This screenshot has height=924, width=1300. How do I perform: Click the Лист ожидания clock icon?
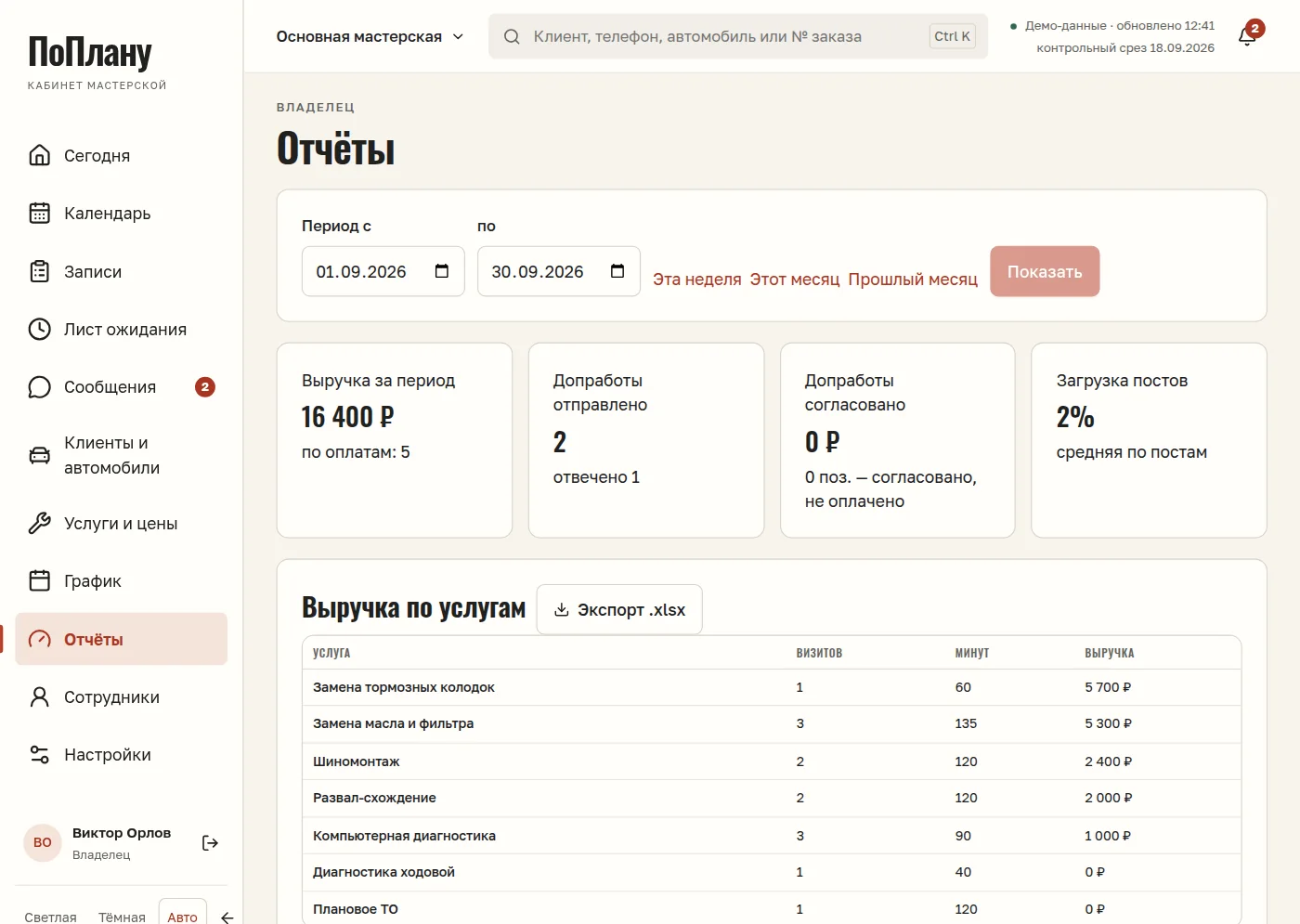tap(40, 329)
